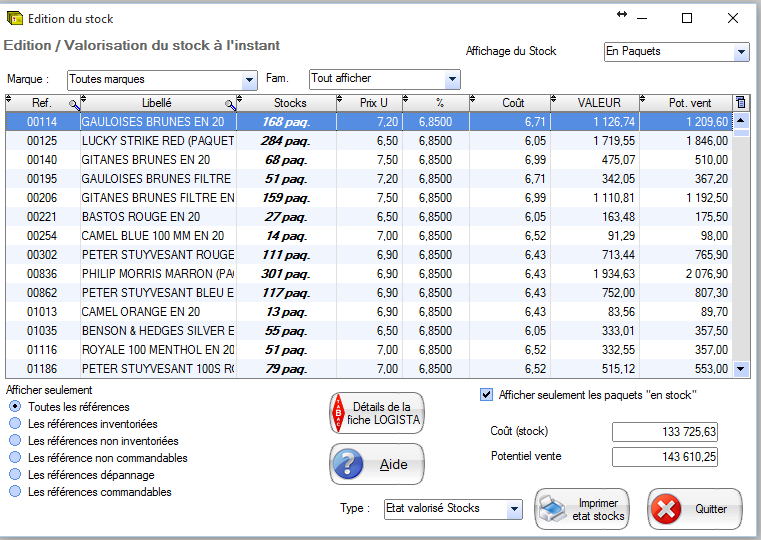Open the Marque 'Toutes marques' dropdown
This screenshot has height=540, width=761.
pos(250,79)
